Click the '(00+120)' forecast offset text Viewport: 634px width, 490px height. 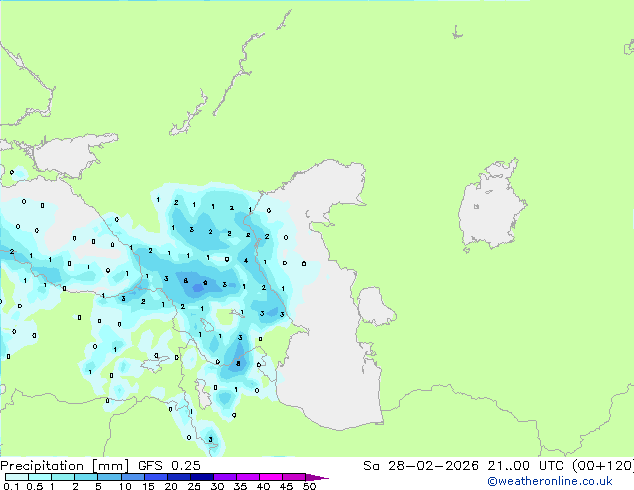pos(603,466)
